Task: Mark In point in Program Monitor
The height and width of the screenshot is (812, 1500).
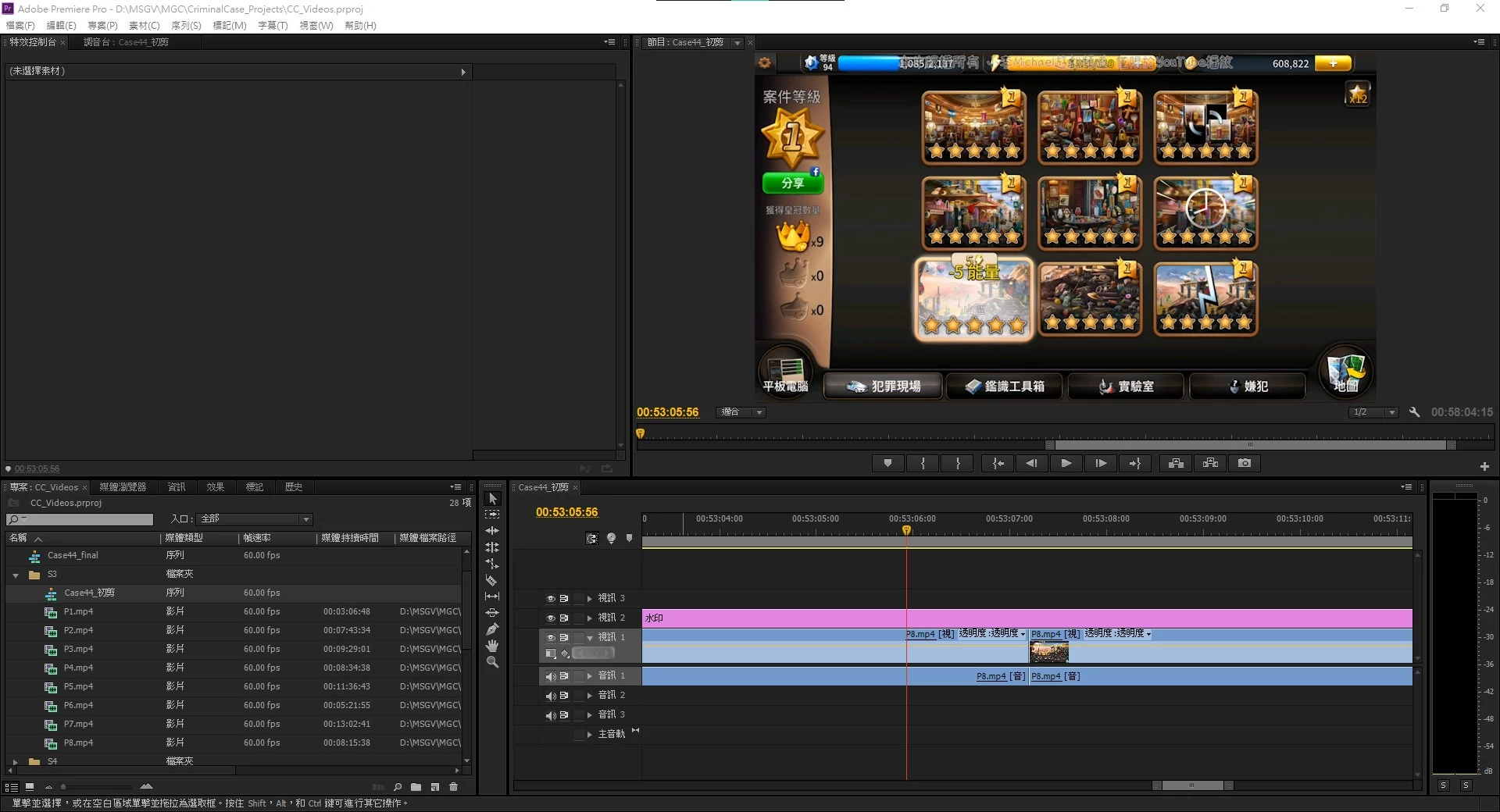Action: tap(923, 463)
